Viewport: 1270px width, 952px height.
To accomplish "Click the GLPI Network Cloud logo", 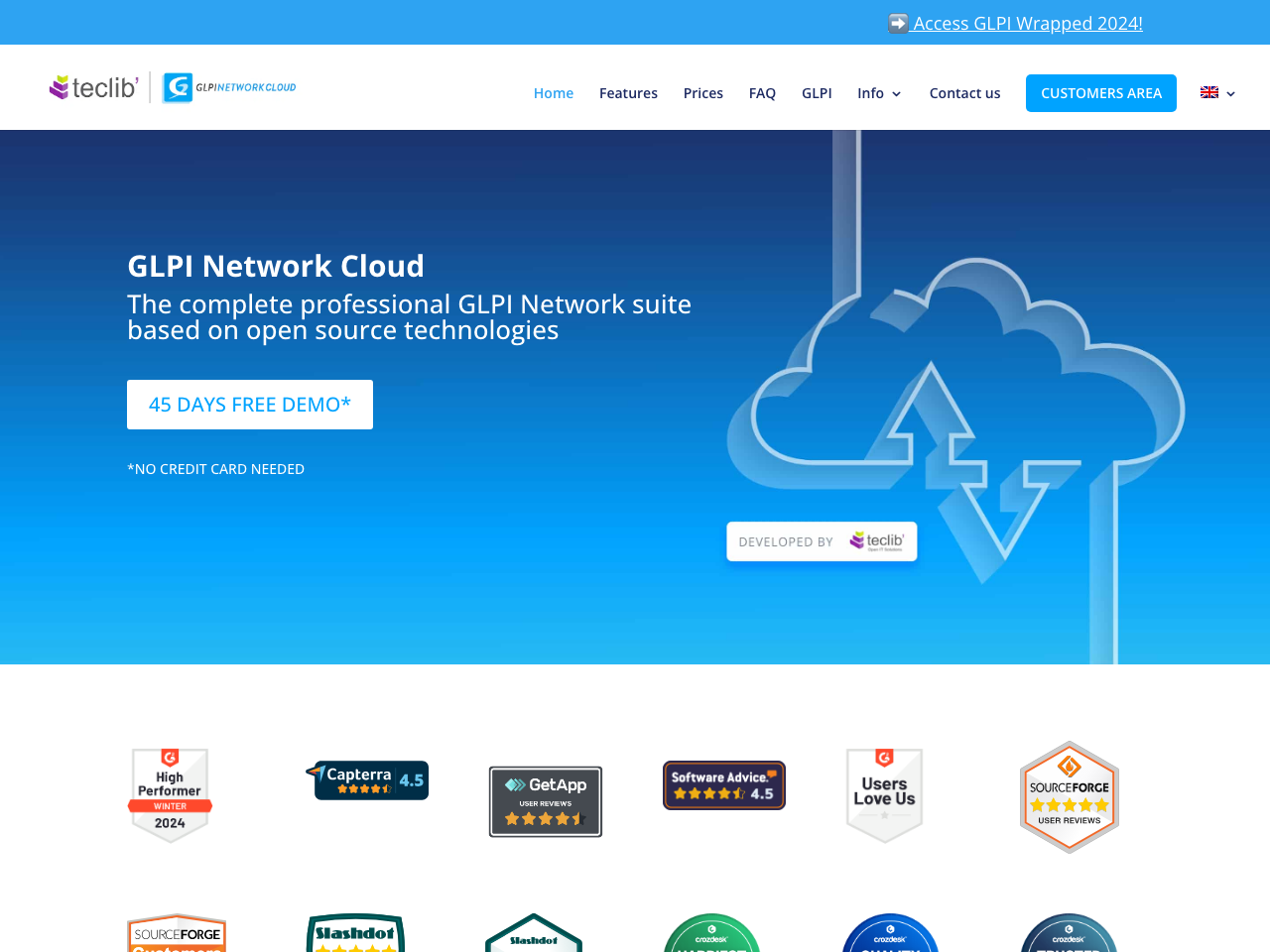I will tap(228, 86).
